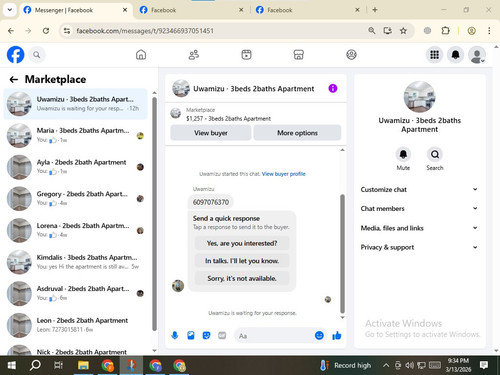The image size is (500, 375).
Task: Open the account profile avatar menu
Action: [x=477, y=55]
